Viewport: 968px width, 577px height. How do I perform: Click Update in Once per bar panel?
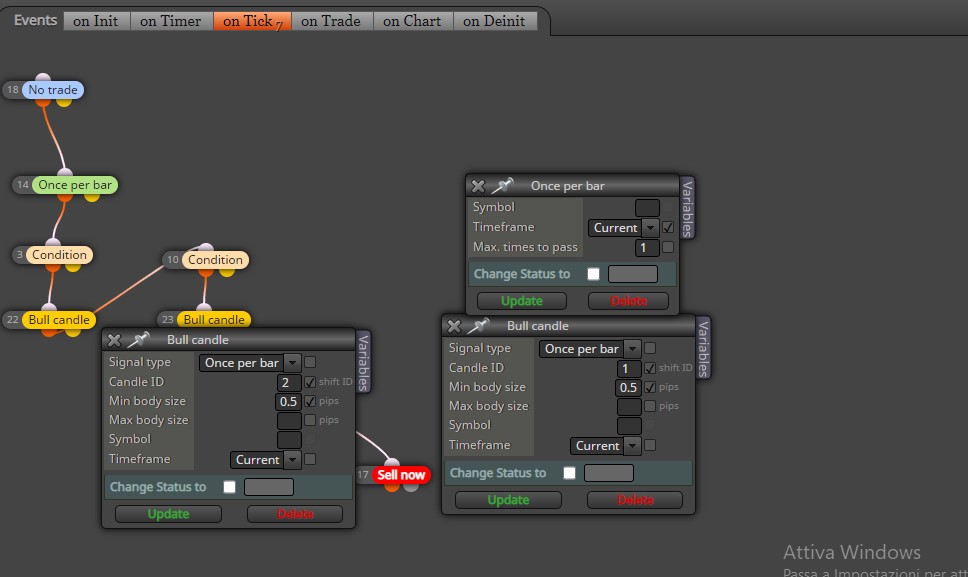[x=522, y=301]
